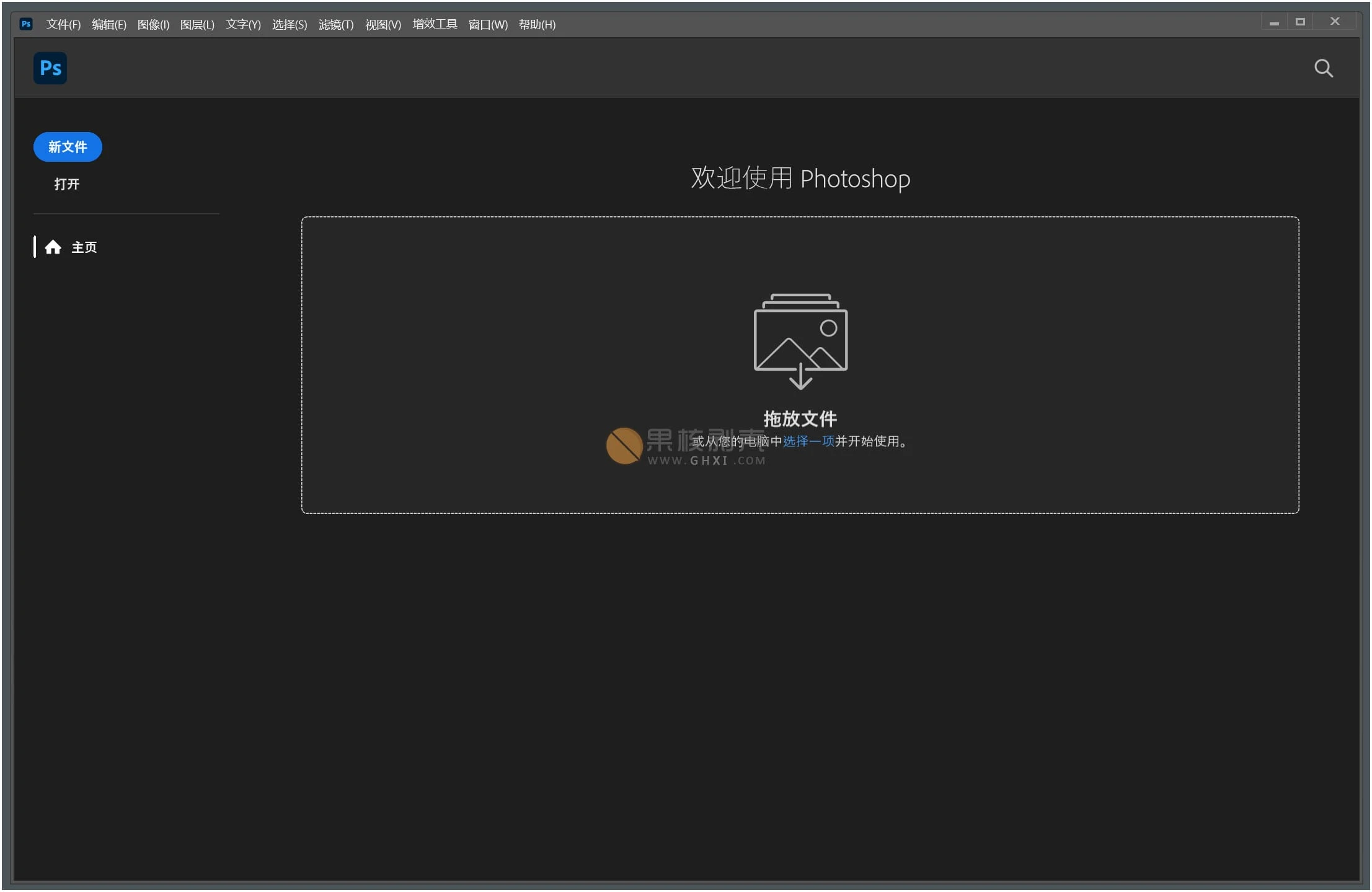Maximize the Photoshop window
1372x892 pixels.
(1300, 22)
